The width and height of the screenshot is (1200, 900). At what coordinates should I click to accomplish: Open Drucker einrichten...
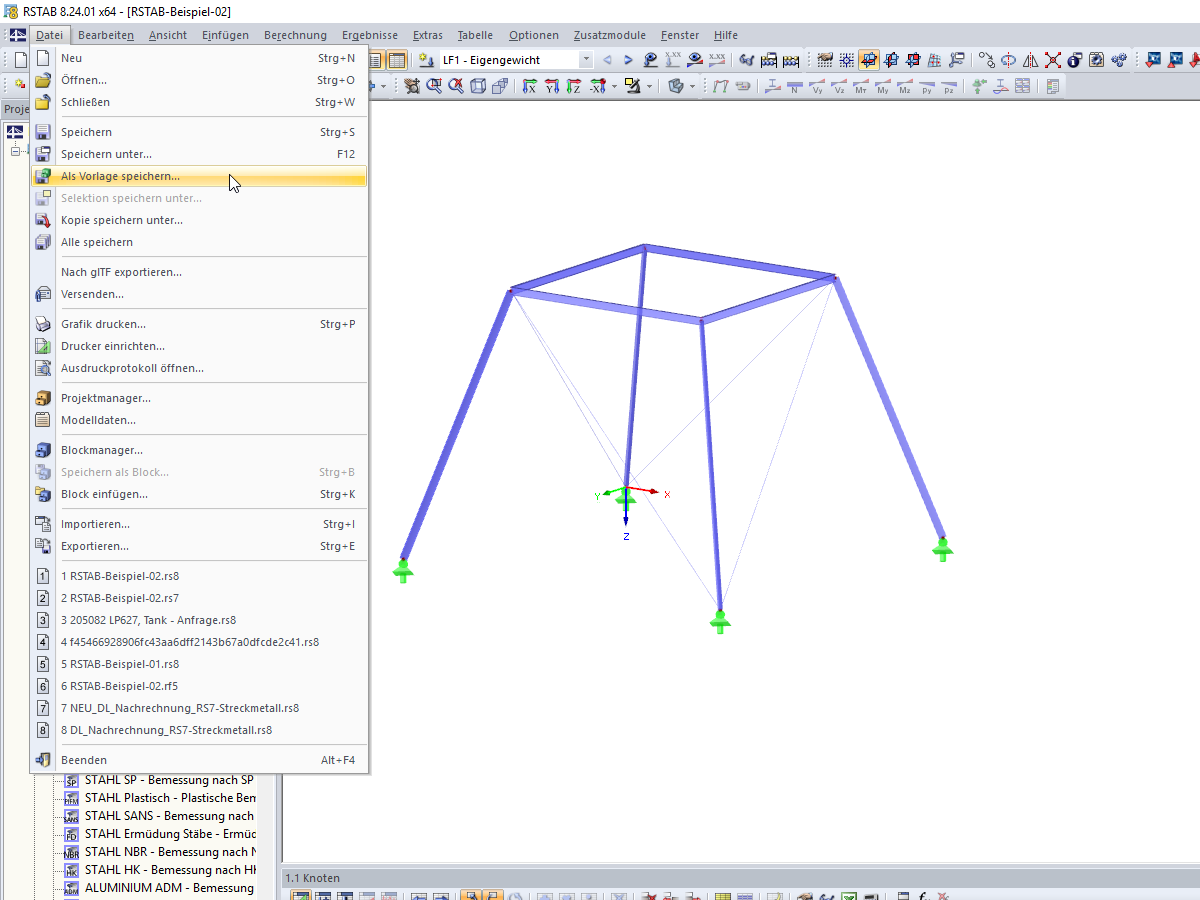[200, 346]
